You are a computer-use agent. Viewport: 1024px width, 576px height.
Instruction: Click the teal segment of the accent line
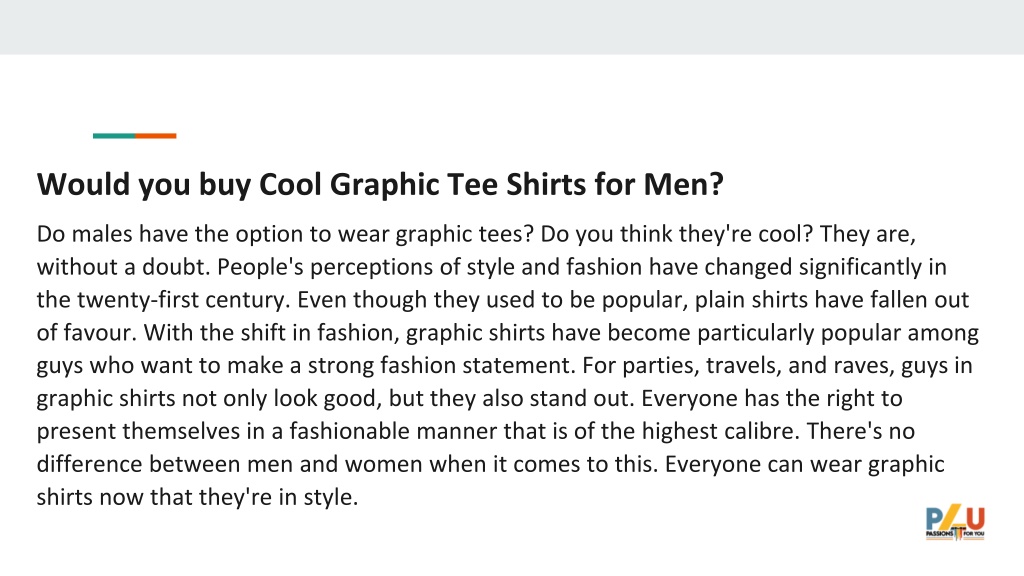tap(114, 136)
